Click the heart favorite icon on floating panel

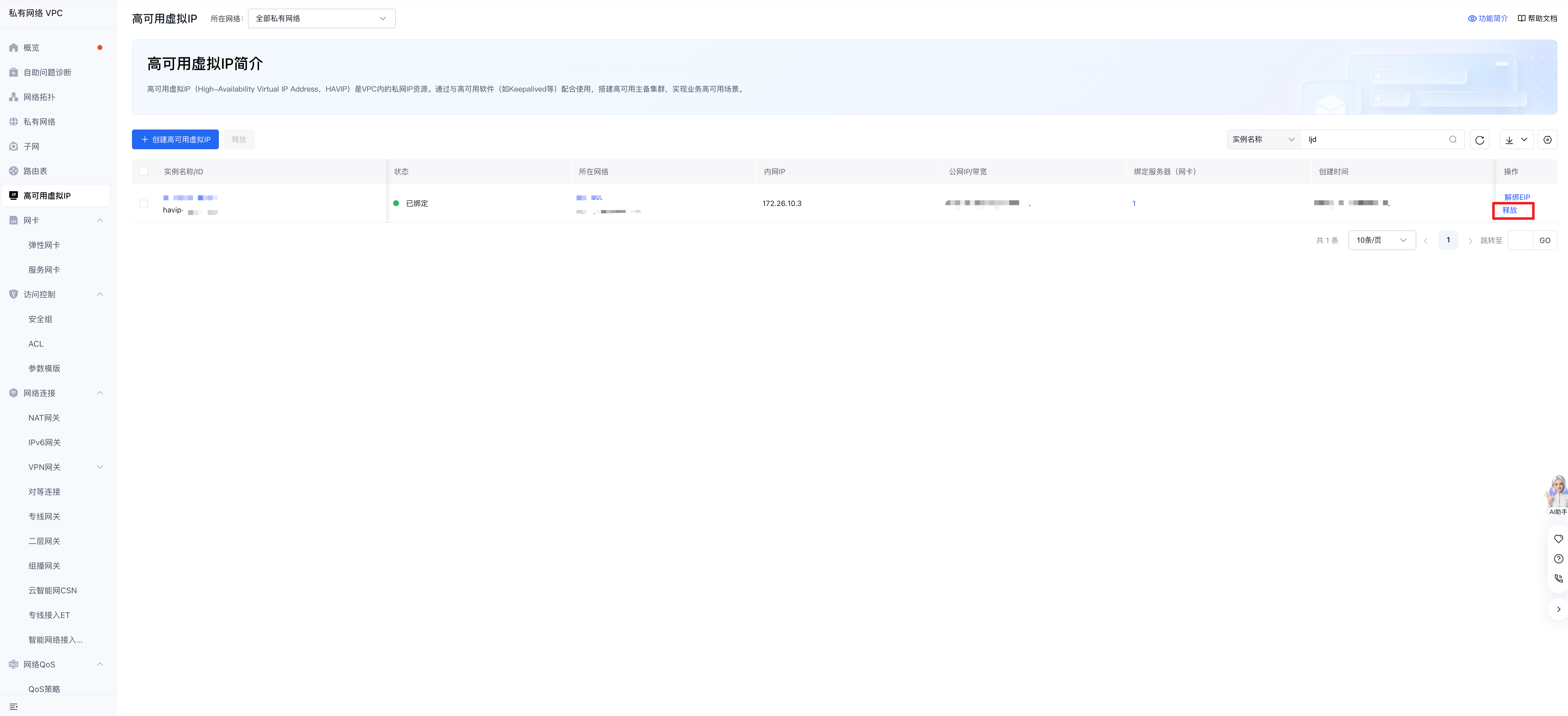[1558, 539]
